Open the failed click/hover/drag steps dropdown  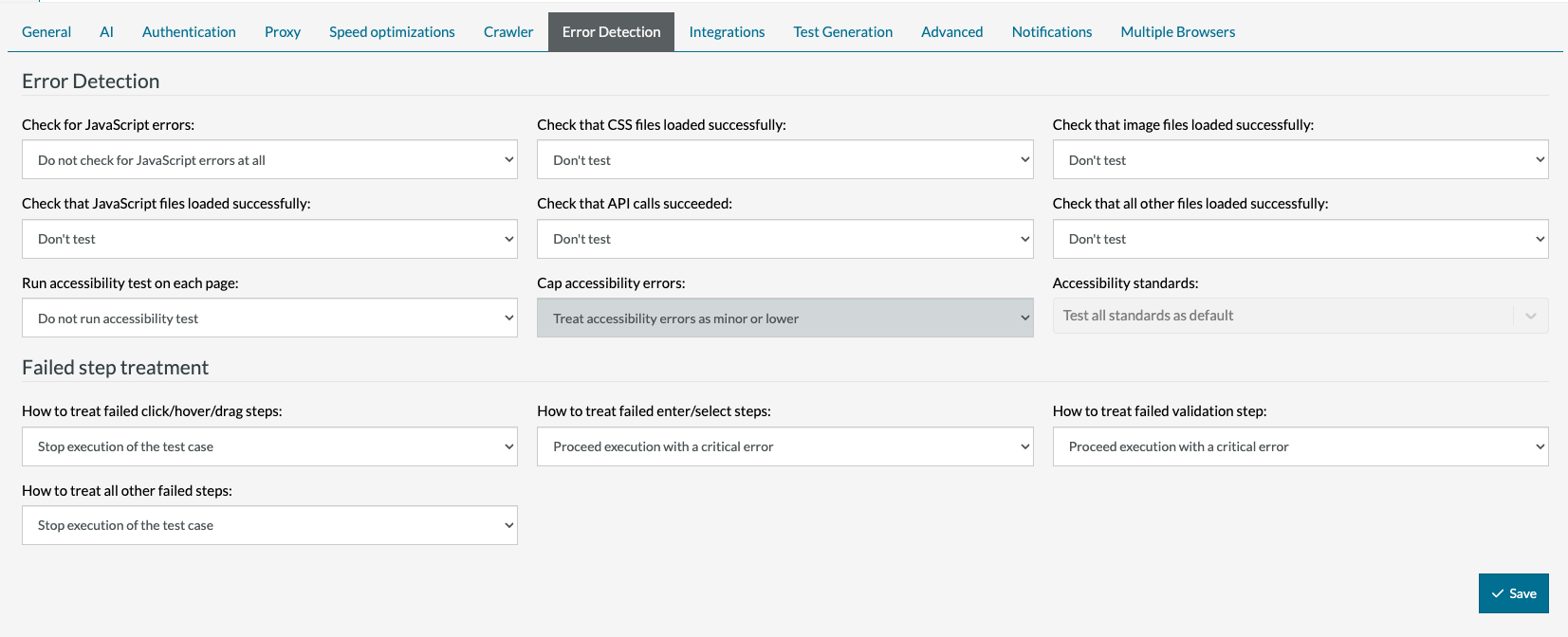[x=269, y=446]
